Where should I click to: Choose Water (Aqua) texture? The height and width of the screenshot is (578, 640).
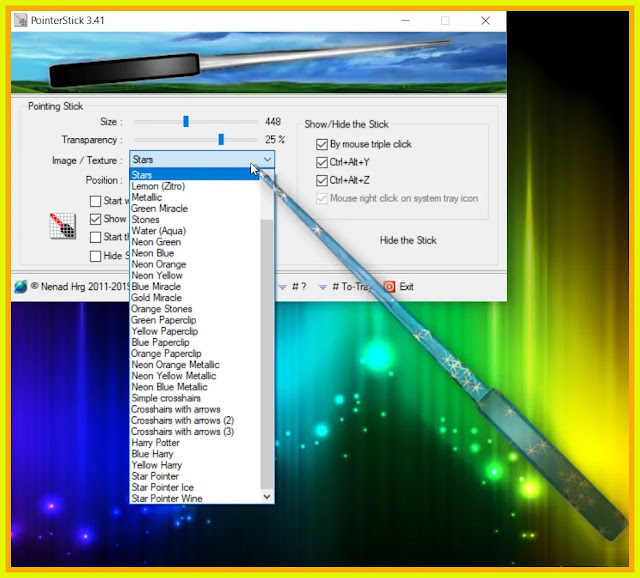[195, 231]
